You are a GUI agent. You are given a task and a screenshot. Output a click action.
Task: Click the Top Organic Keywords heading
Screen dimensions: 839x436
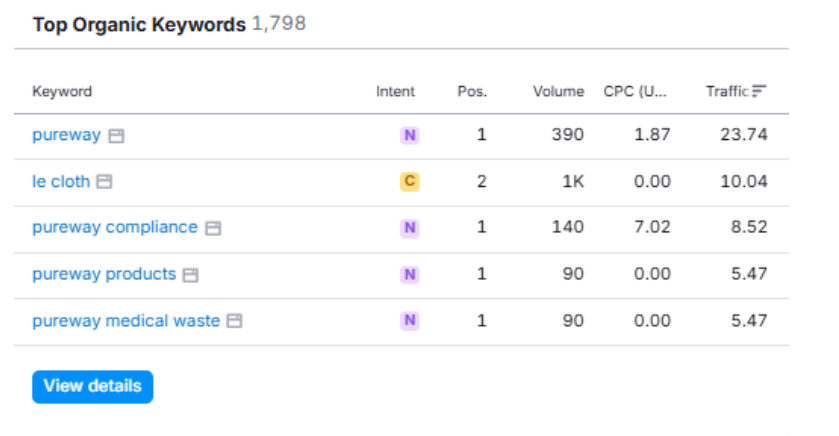tap(139, 25)
